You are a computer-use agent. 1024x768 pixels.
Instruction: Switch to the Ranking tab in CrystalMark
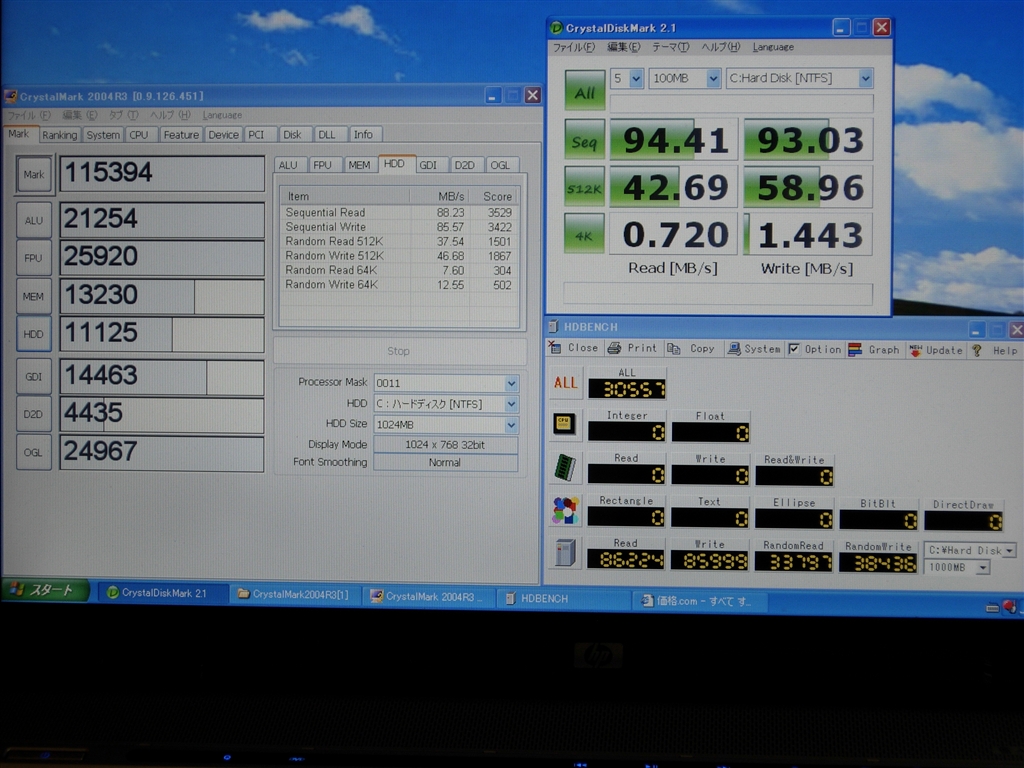point(59,135)
